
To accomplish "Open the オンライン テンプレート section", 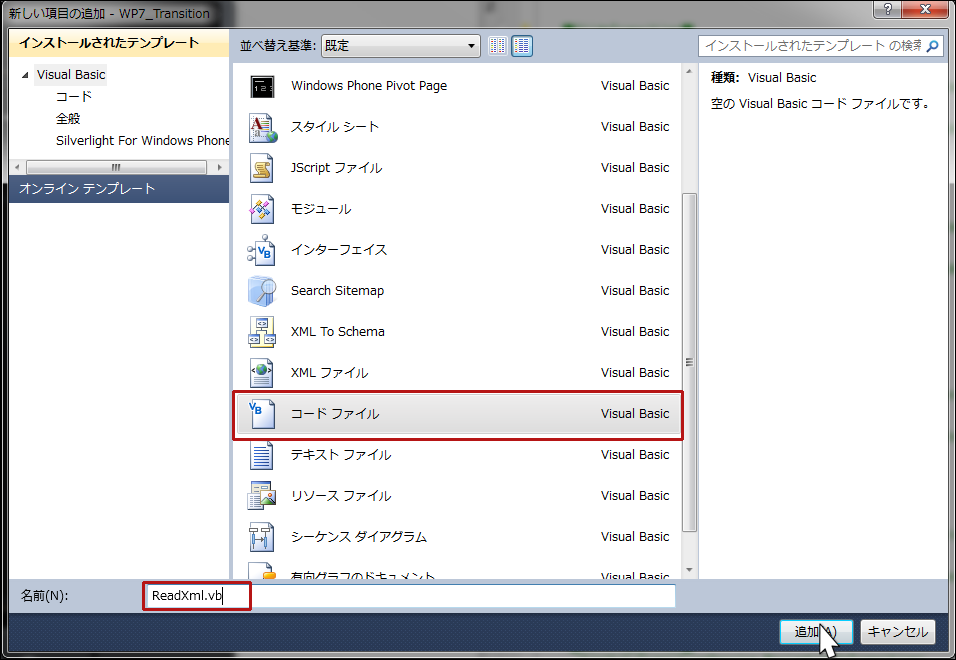I will pyautogui.click(x=119, y=189).
